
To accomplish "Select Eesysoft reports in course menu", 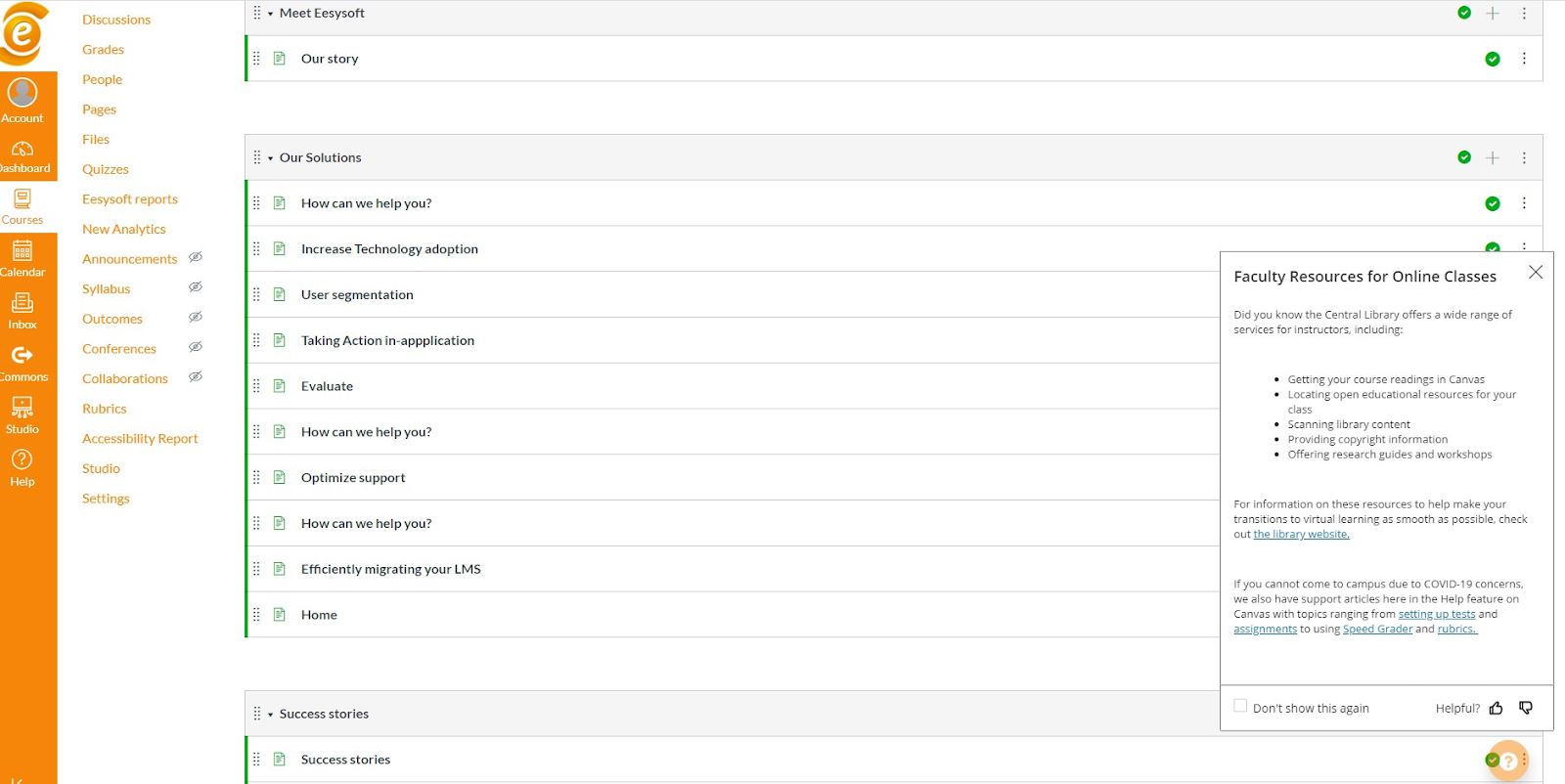I will click(130, 199).
